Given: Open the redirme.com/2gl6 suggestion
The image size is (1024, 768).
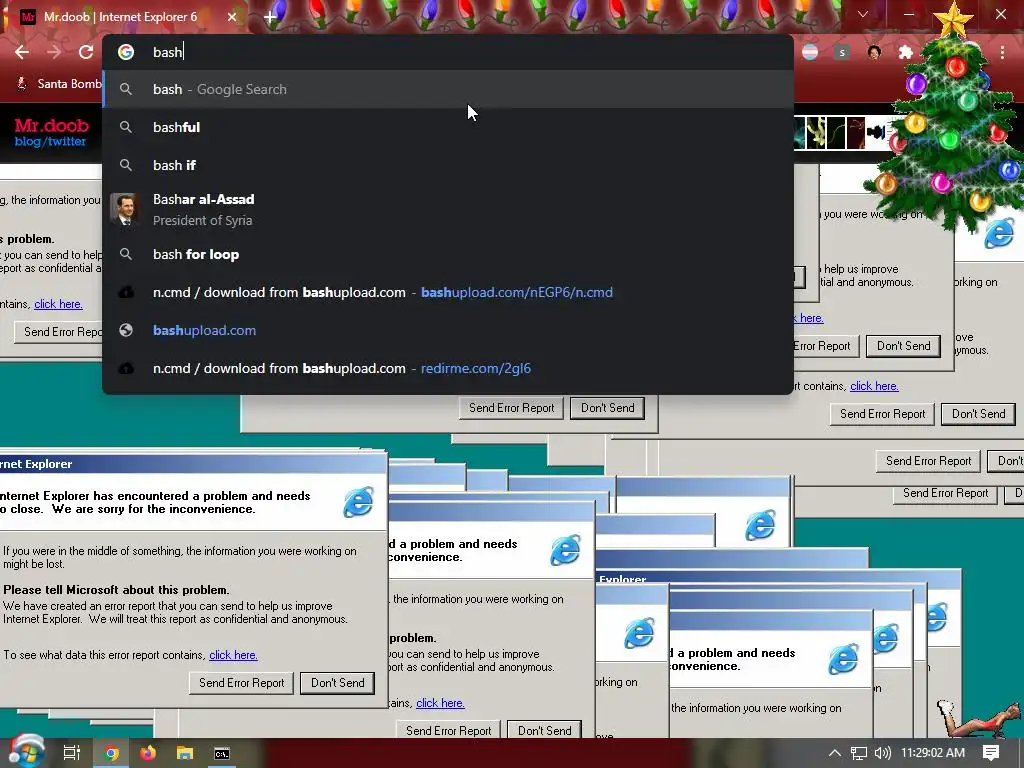Looking at the screenshot, I should [447, 368].
